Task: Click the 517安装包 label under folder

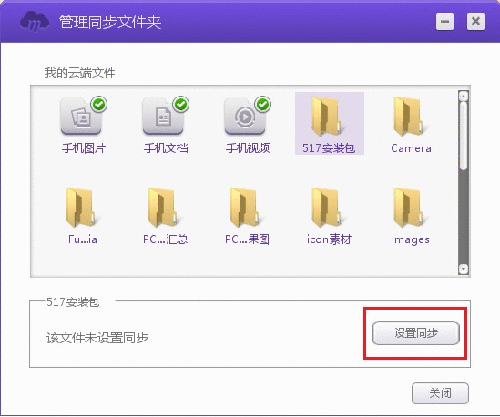Action: (328, 148)
